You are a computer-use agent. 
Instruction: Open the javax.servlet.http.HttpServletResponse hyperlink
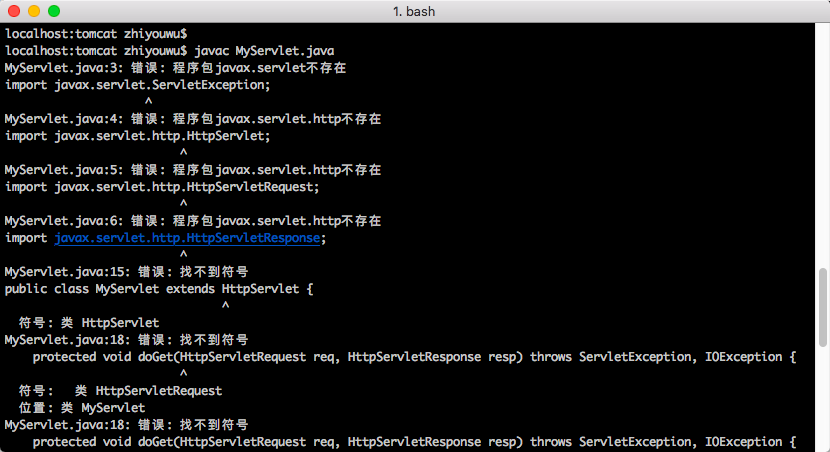click(187, 238)
